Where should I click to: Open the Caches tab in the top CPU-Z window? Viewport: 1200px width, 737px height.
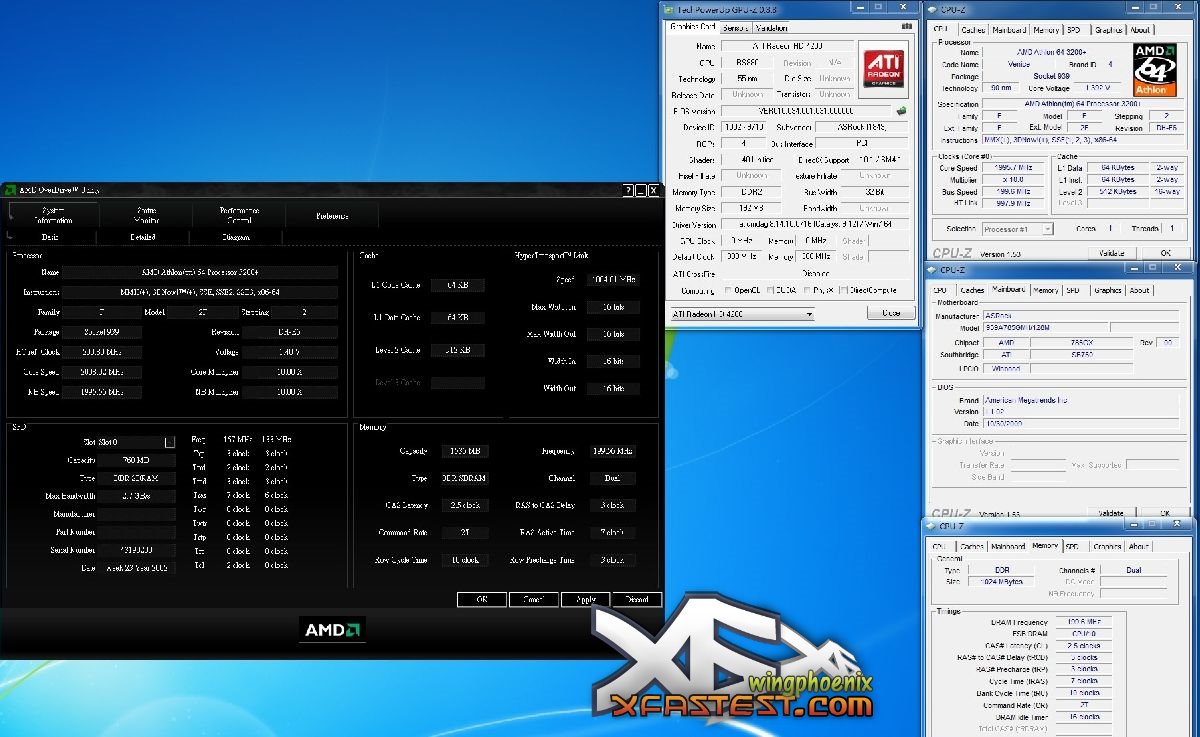(x=972, y=30)
